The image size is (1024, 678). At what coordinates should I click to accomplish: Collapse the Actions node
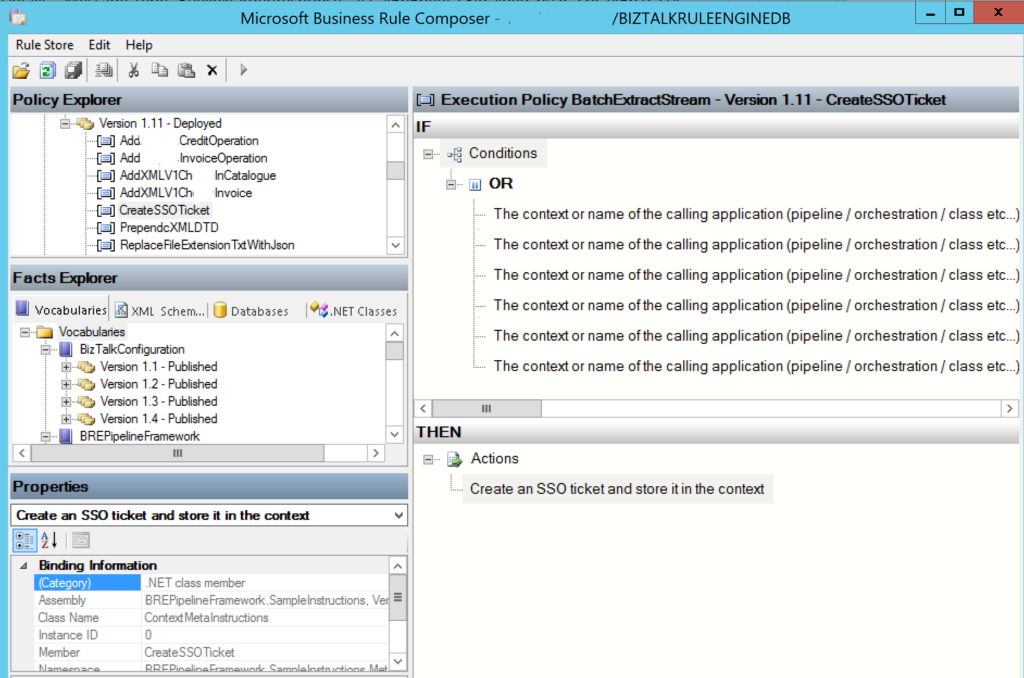point(428,459)
